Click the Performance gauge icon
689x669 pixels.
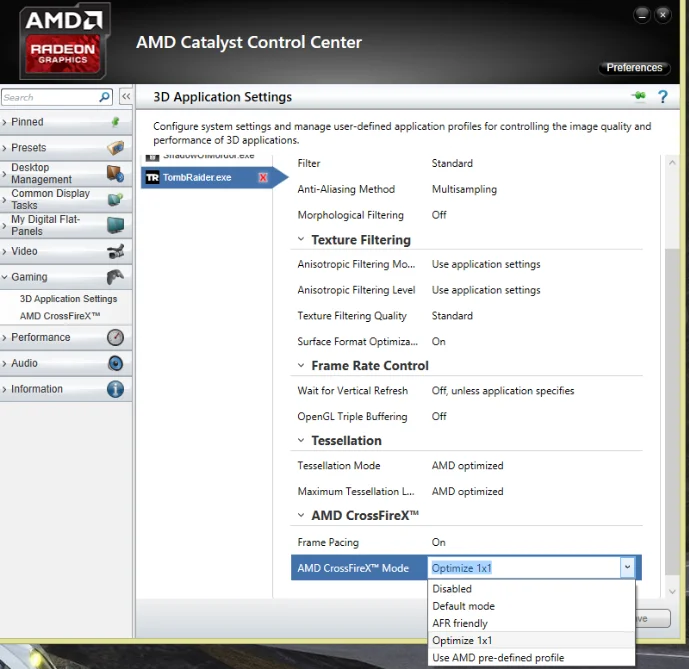pyautogui.click(x=116, y=337)
